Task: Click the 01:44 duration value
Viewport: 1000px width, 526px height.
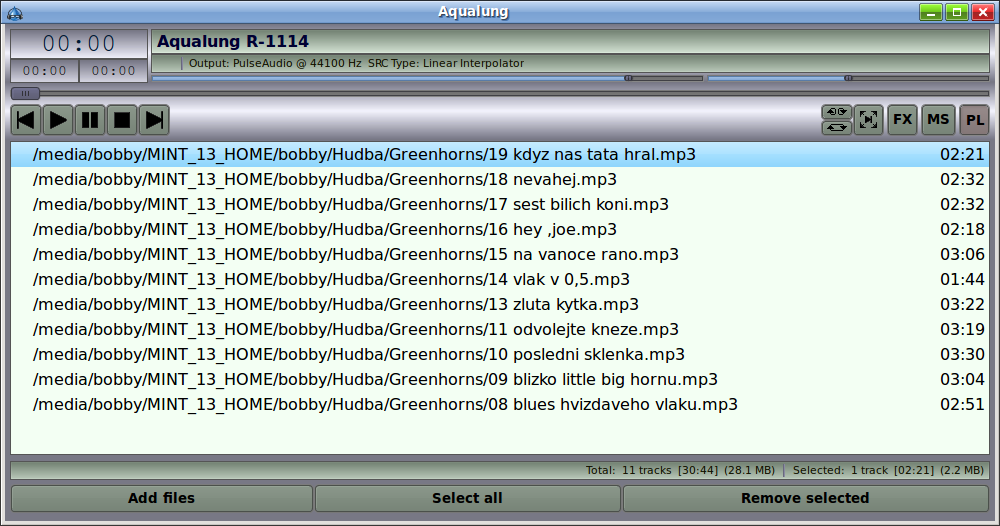Action: tap(962, 279)
